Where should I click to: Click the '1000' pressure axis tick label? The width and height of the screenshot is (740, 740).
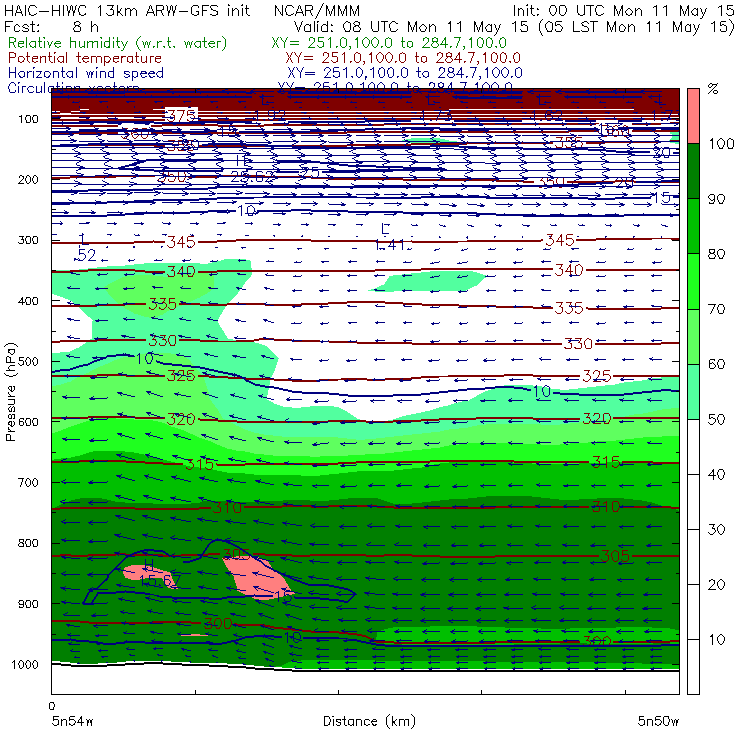pyautogui.click(x=25, y=664)
